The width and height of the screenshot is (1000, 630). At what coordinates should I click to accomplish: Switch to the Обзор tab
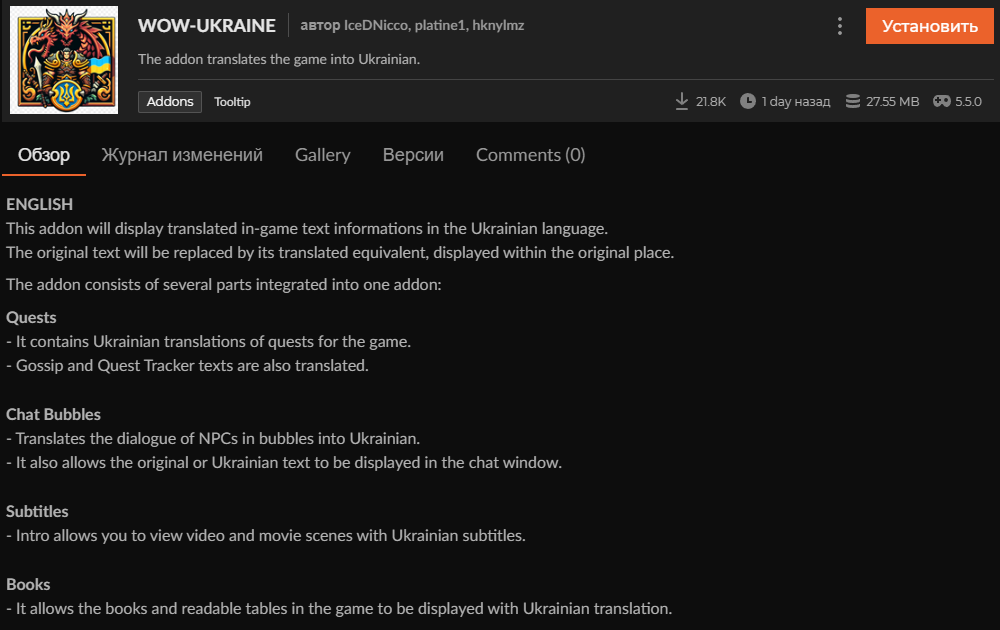pyautogui.click(x=44, y=155)
